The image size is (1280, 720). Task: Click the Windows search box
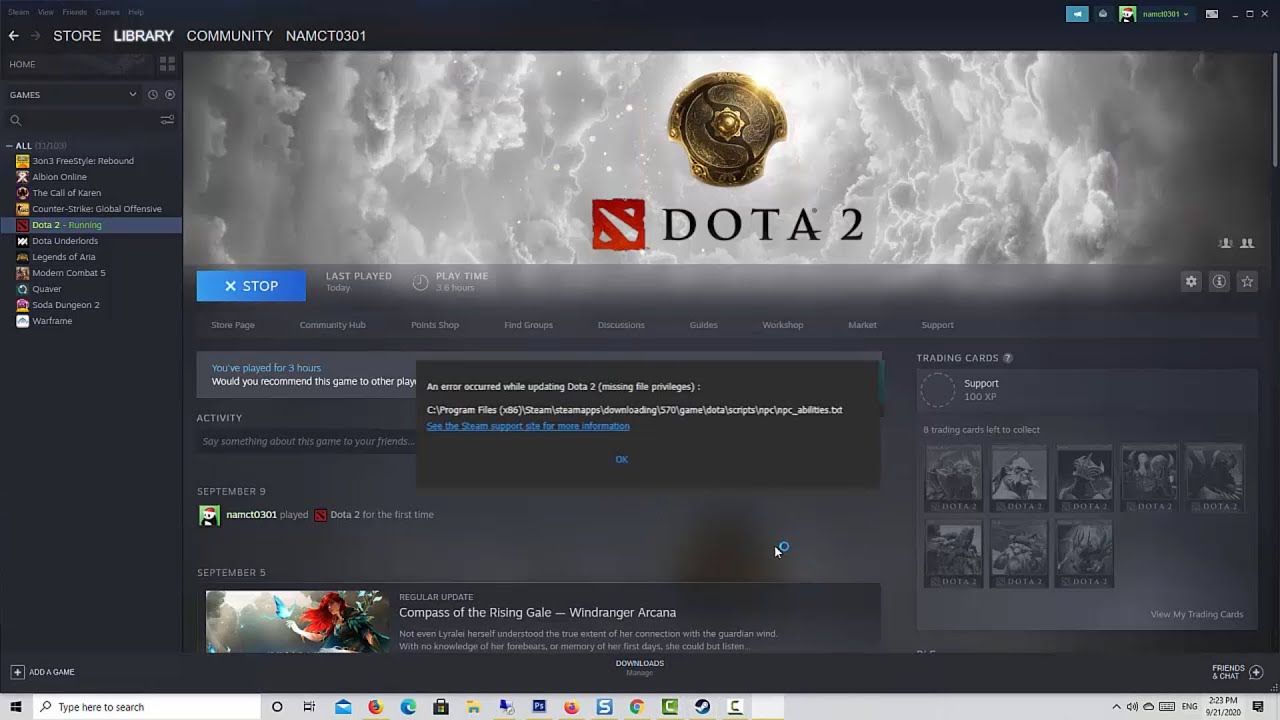coord(147,707)
